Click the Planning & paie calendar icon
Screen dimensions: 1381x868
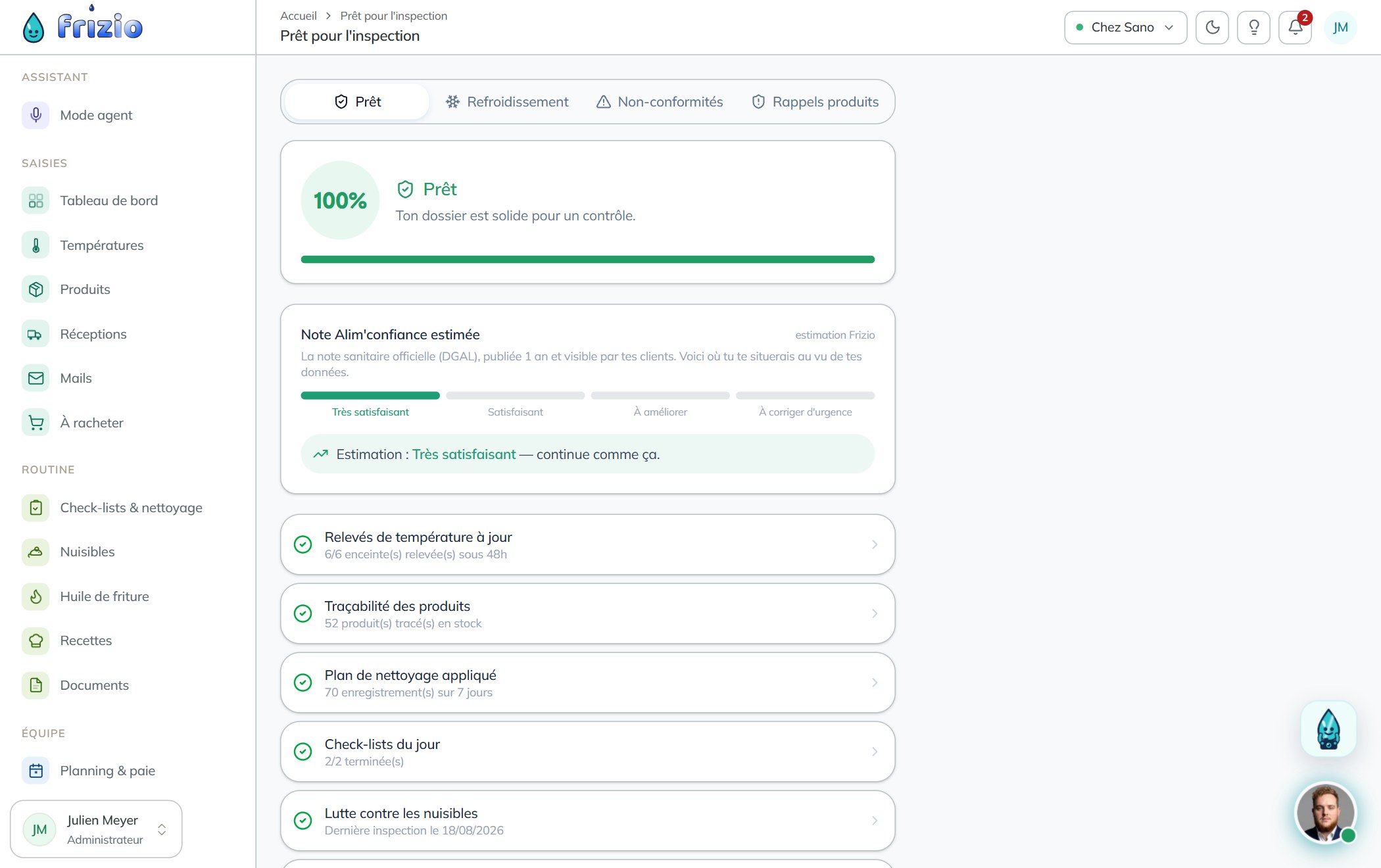pyautogui.click(x=36, y=771)
